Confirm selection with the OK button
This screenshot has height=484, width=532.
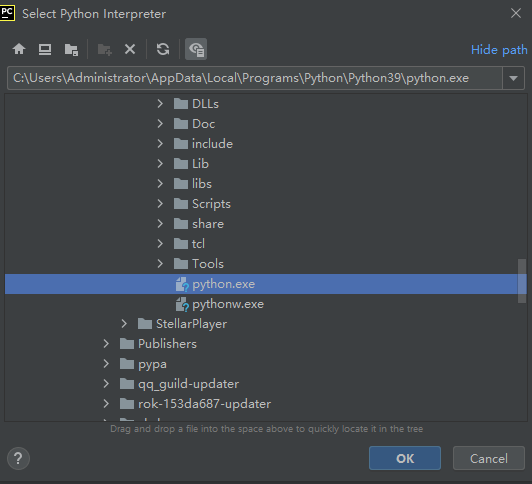(405, 459)
